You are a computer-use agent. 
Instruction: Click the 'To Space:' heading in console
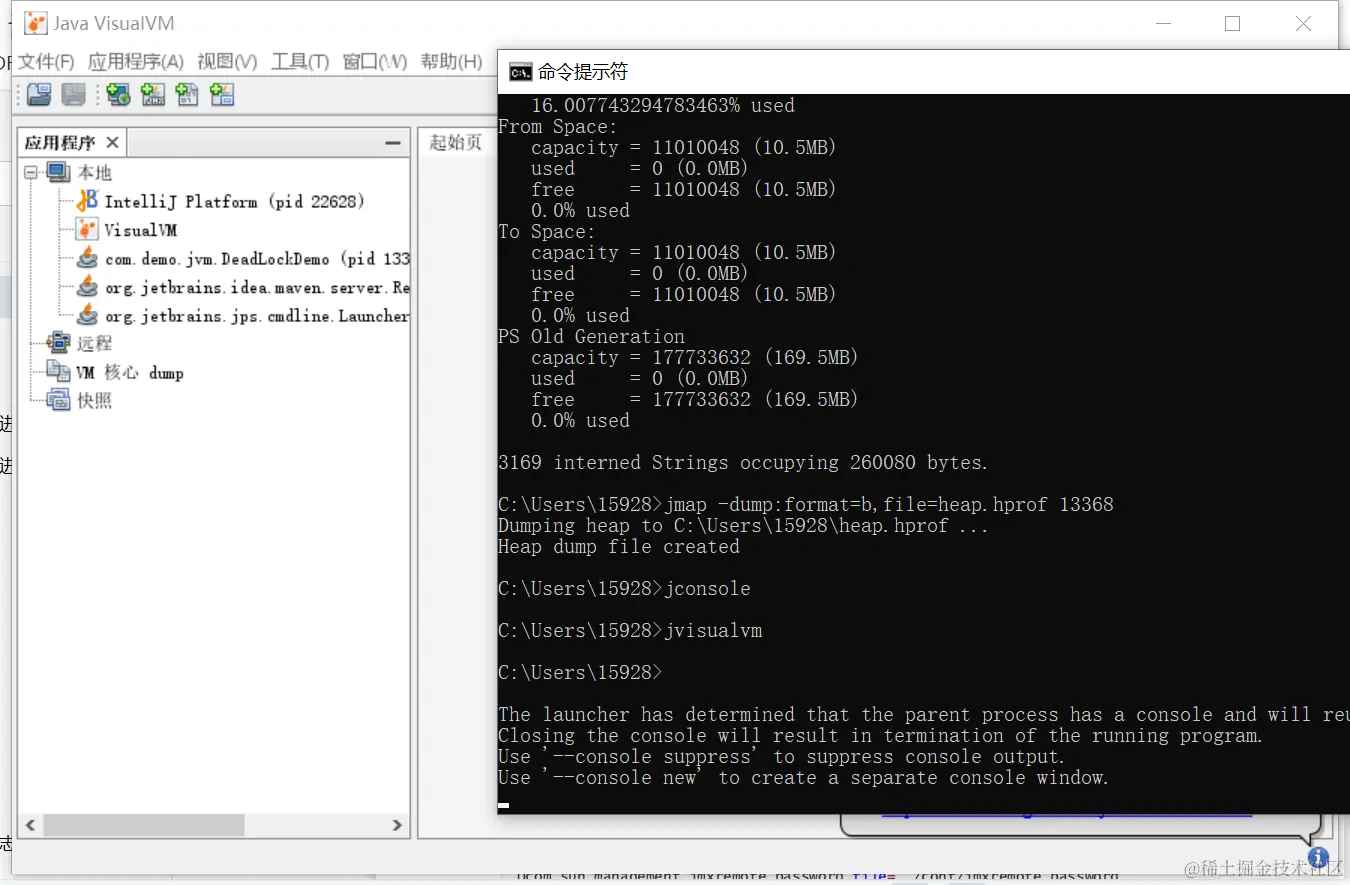pos(547,232)
